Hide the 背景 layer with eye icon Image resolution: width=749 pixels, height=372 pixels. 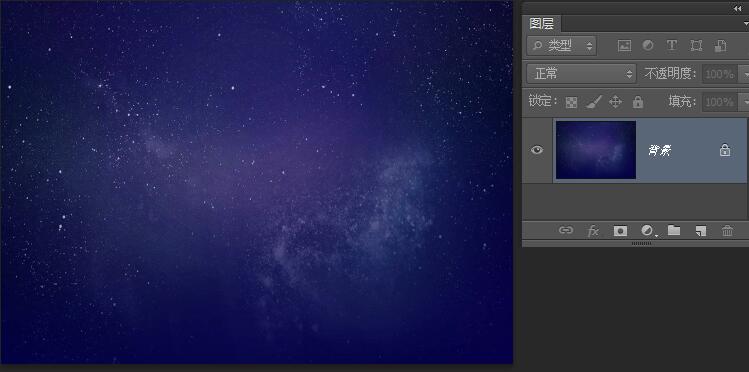click(x=537, y=150)
